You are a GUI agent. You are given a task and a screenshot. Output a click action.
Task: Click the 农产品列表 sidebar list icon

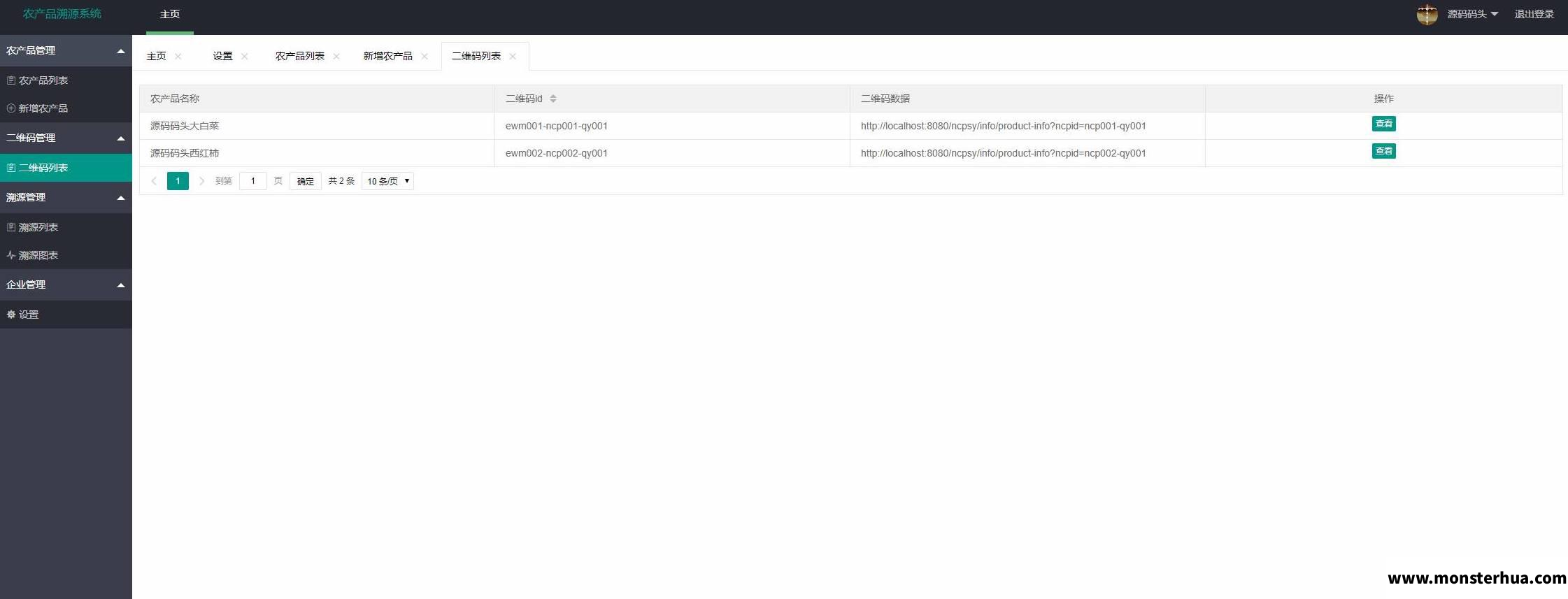click(11, 80)
